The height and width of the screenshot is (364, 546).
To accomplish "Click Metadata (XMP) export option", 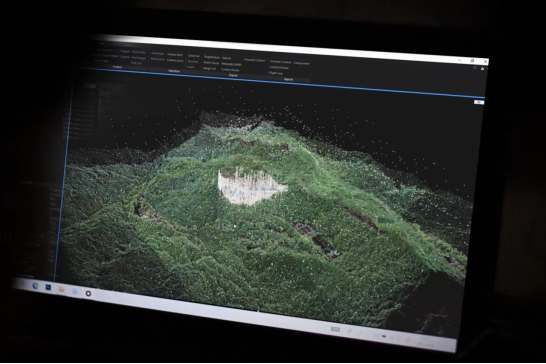I will (x=232, y=64).
